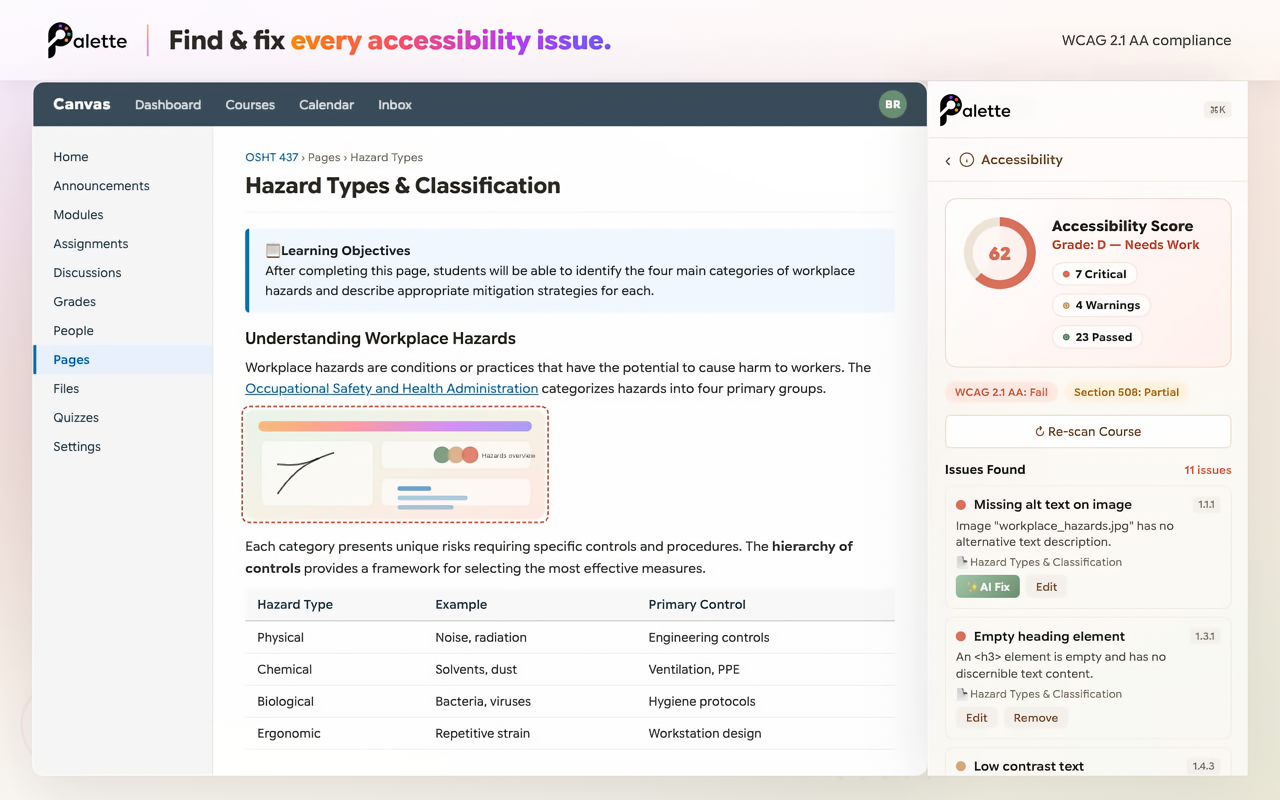Open Occupational Safety and Health Administration link
This screenshot has height=800, width=1280.
[x=391, y=389]
